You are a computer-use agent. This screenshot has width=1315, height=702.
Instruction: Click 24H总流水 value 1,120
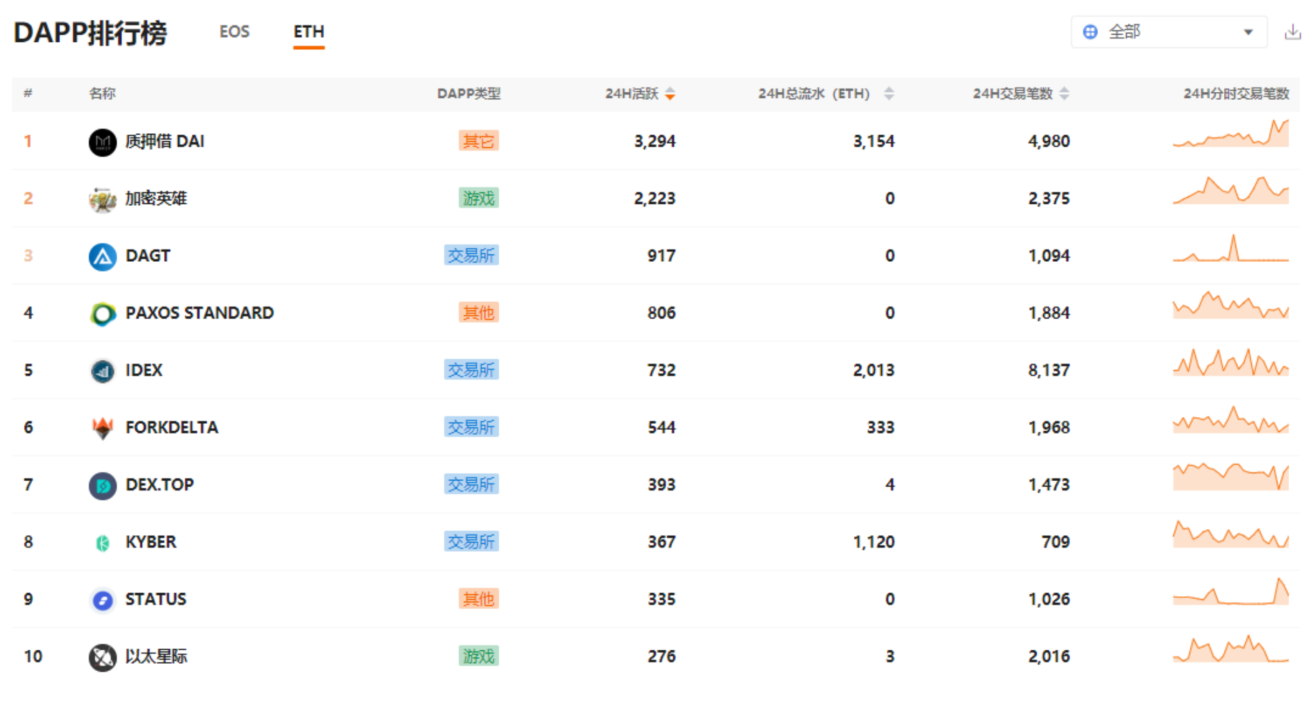click(874, 541)
